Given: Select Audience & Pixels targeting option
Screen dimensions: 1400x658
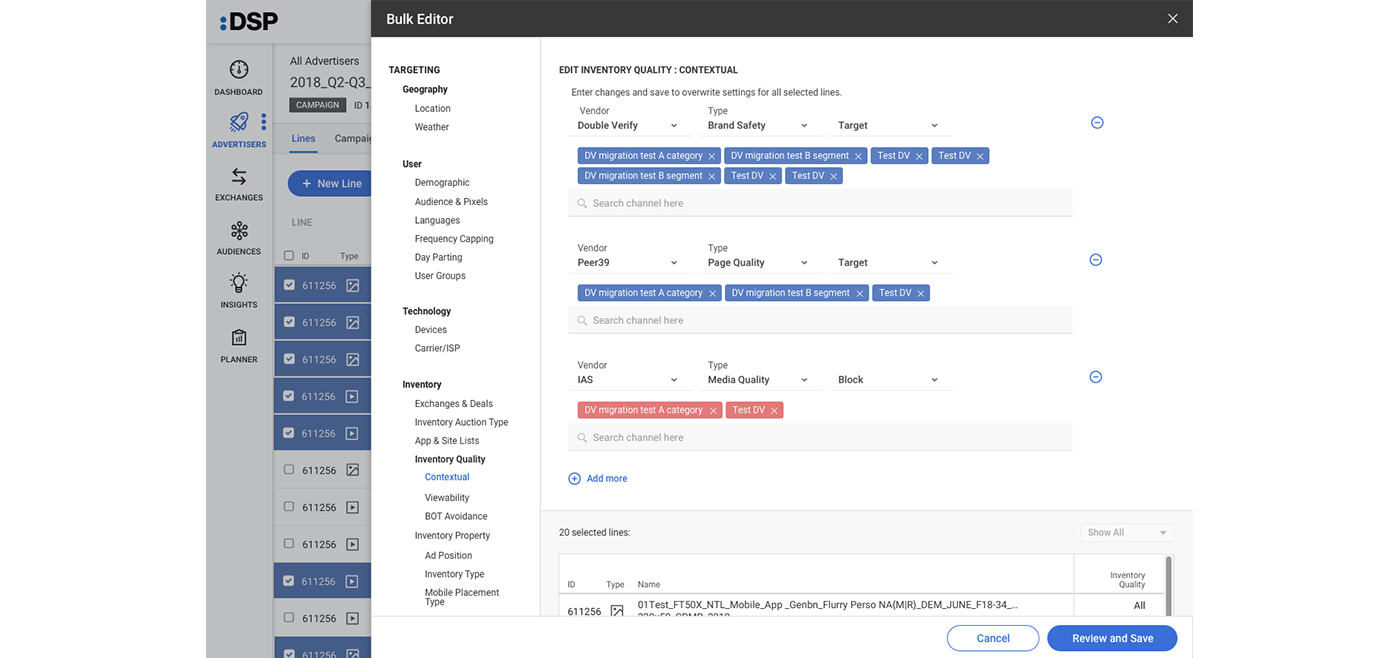Looking at the screenshot, I should [x=451, y=202].
